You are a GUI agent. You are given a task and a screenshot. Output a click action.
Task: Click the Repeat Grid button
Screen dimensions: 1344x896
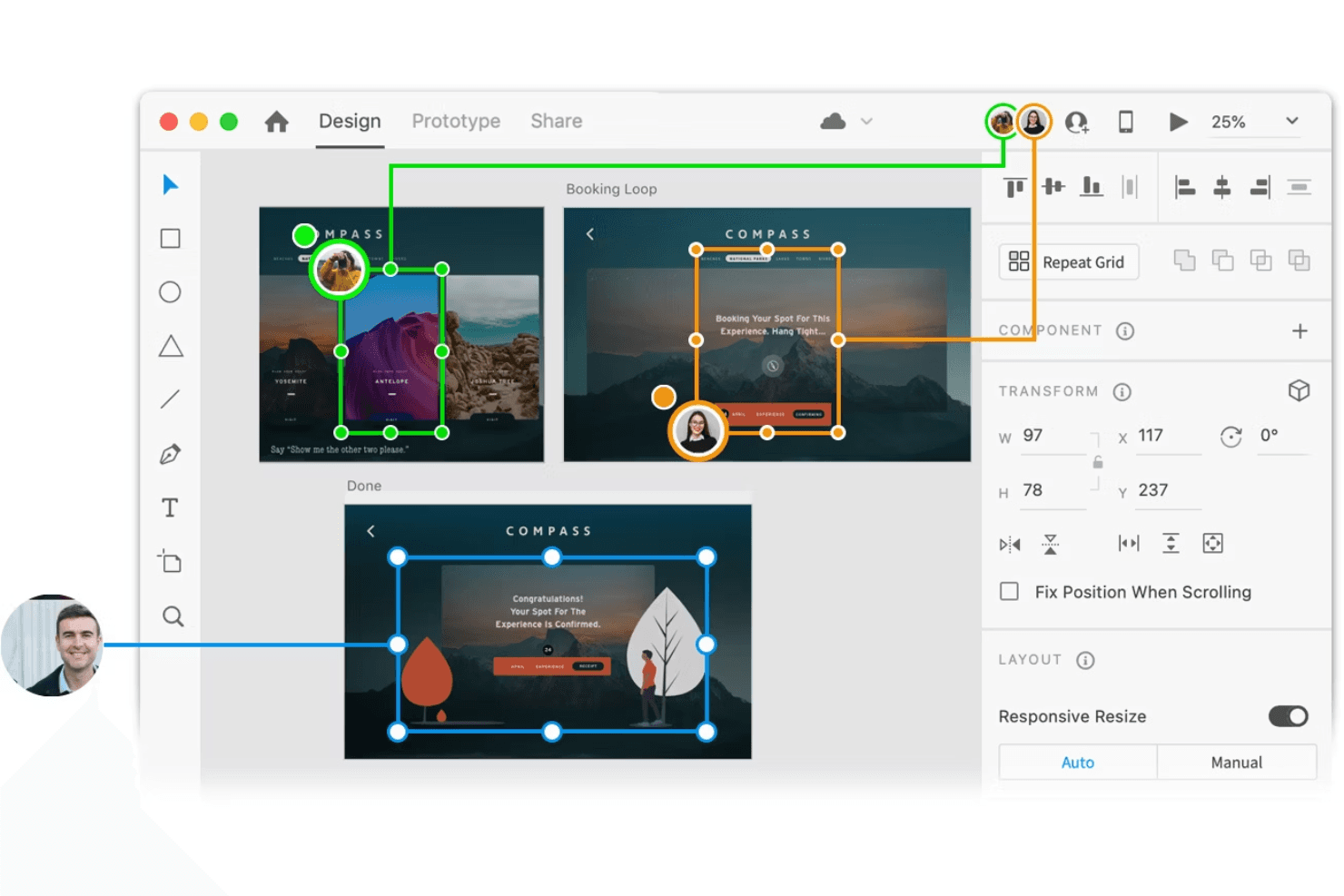click(1069, 262)
